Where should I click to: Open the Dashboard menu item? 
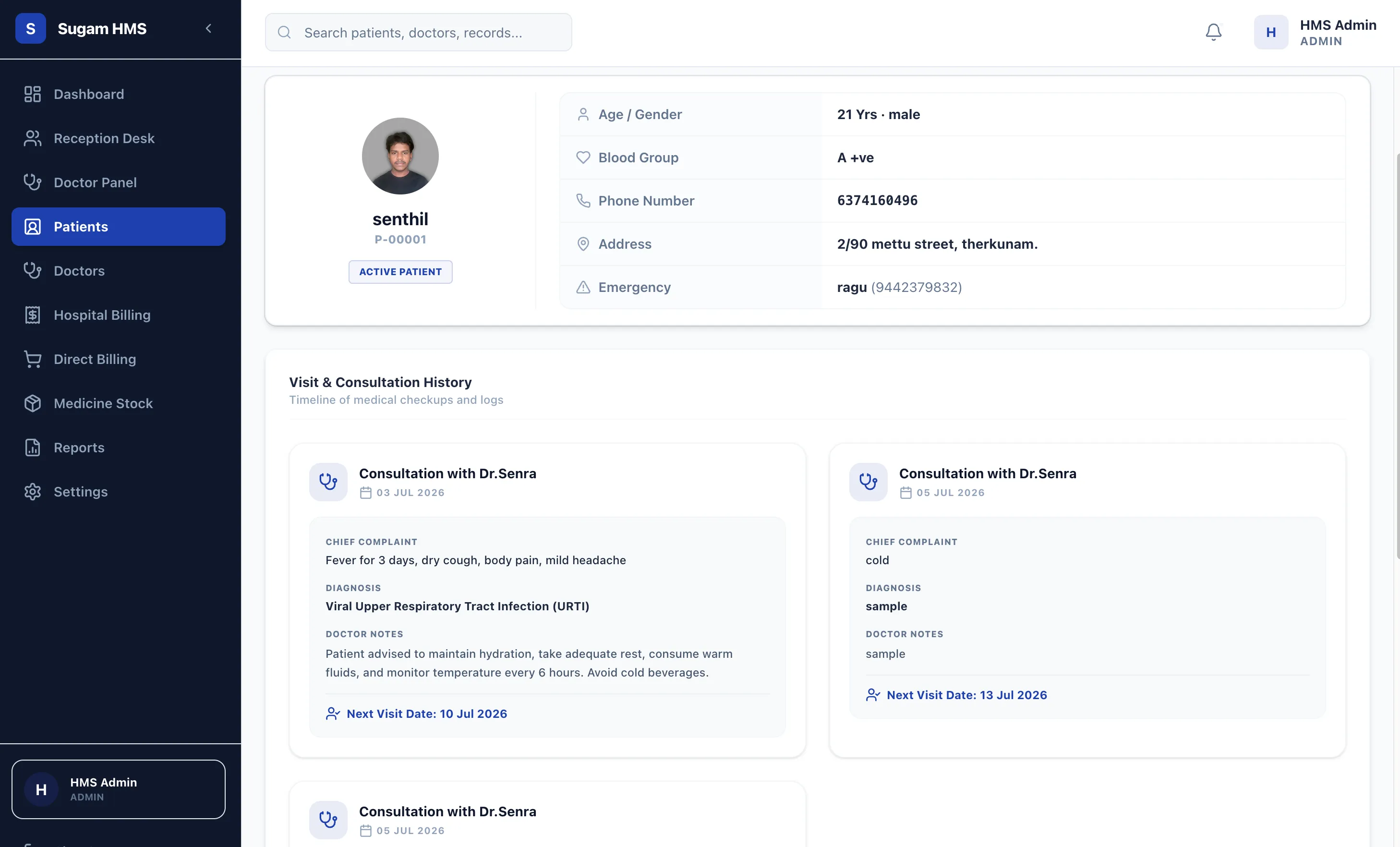pos(118,94)
